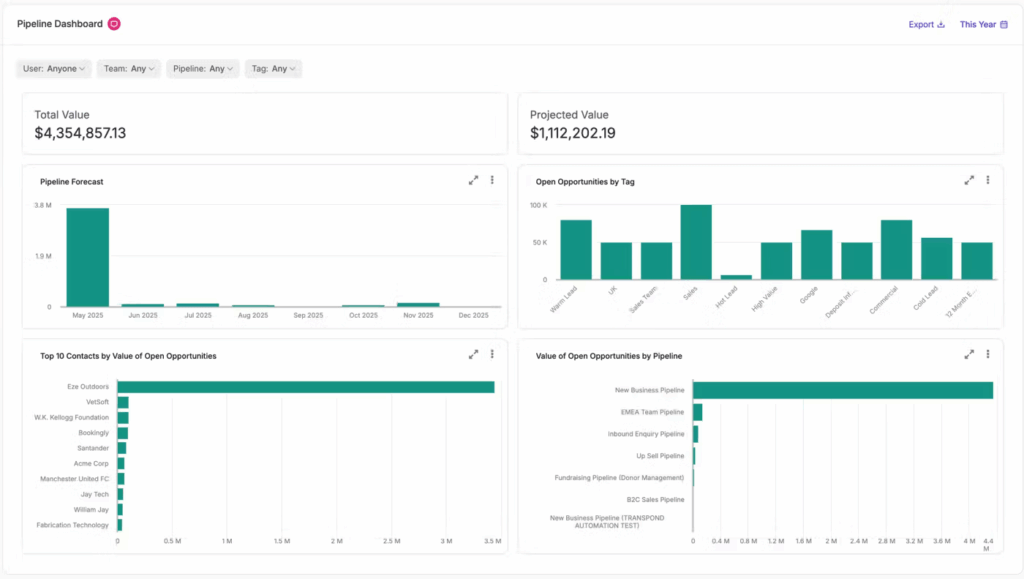Open Value by Pipeline three-dot menu
Screen dimensions: 1024x579
tap(987, 354)
